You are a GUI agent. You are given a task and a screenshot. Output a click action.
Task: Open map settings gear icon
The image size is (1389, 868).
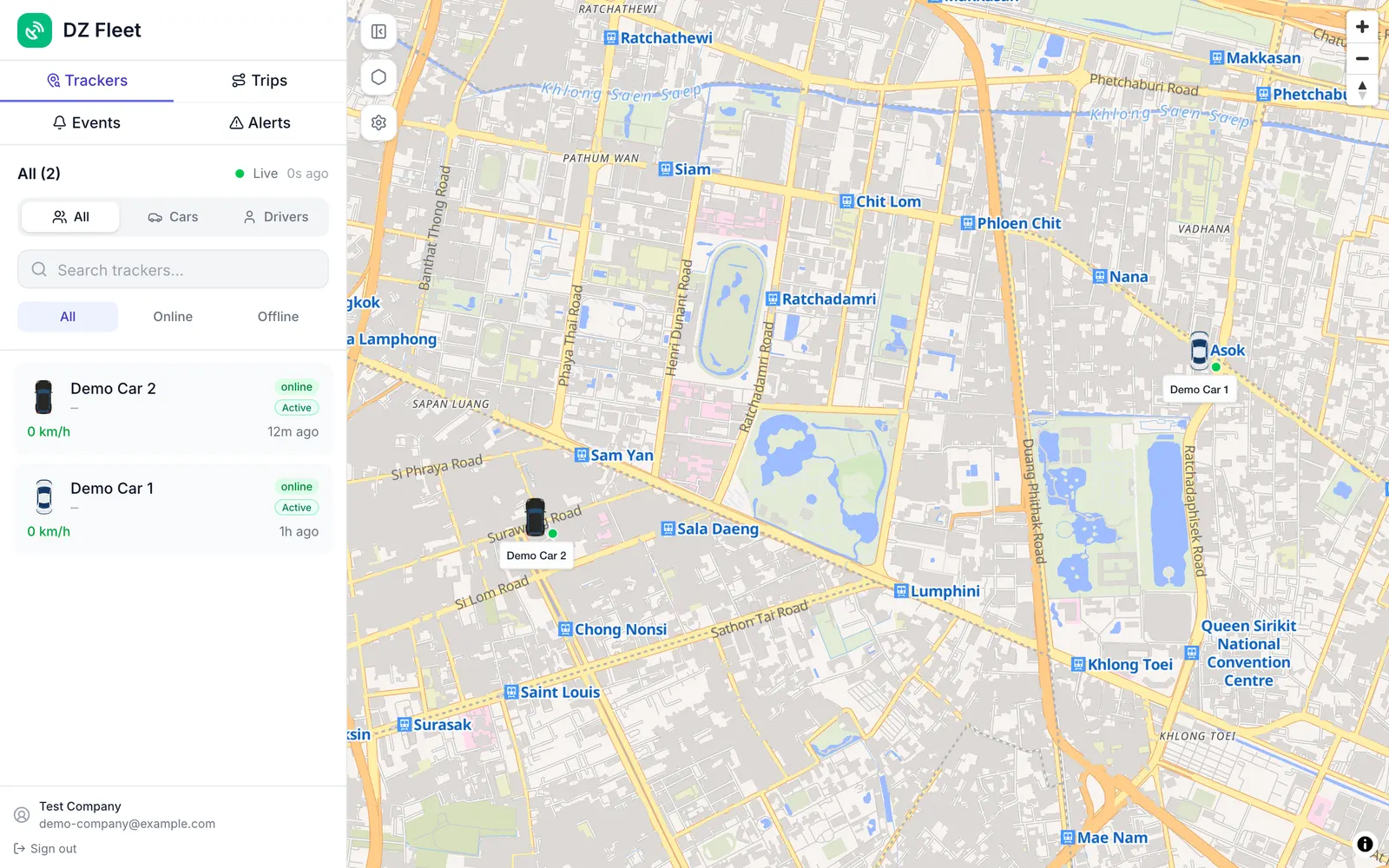(x=379, y=122)
